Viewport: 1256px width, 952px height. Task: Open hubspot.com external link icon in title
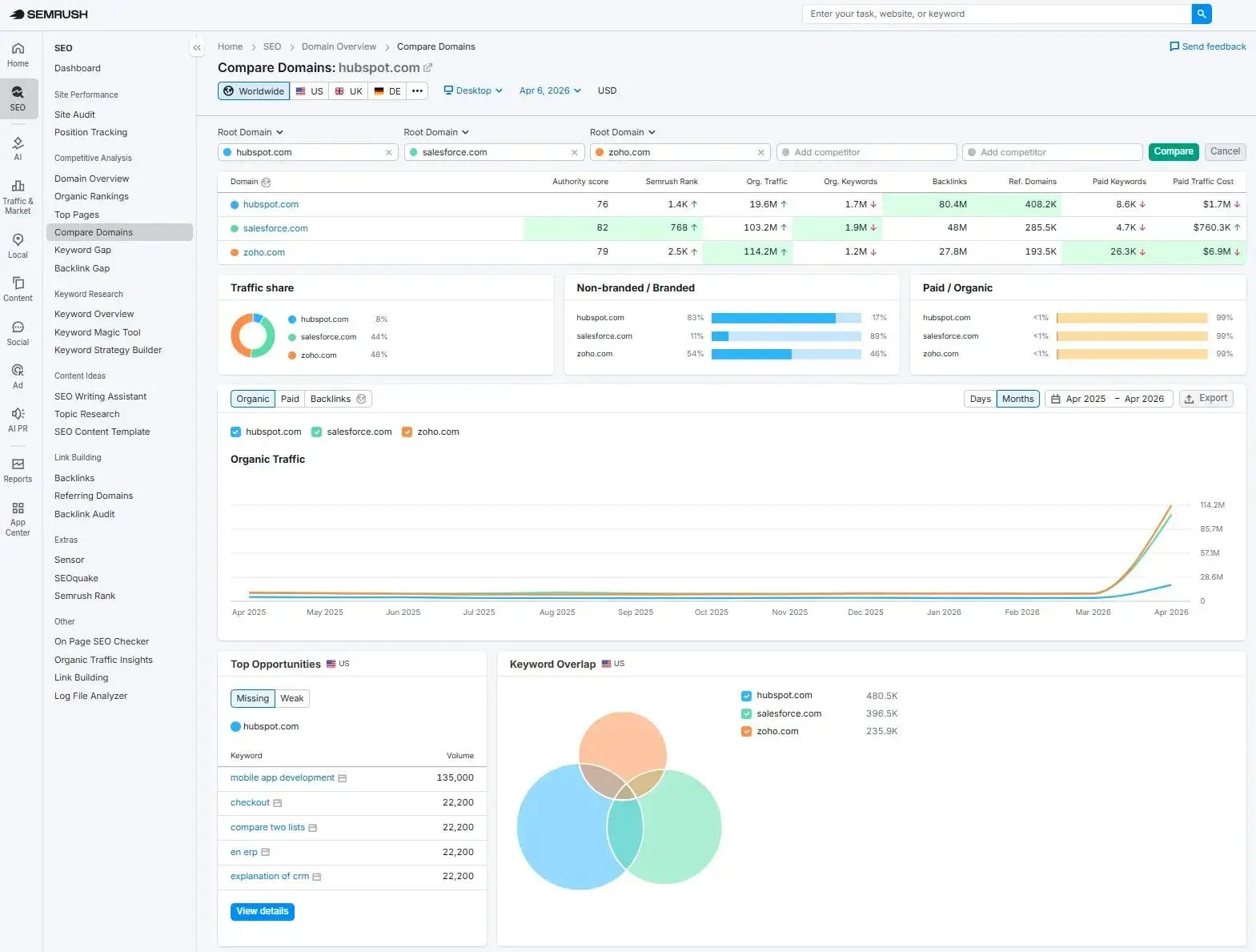(x=427, y=68)
